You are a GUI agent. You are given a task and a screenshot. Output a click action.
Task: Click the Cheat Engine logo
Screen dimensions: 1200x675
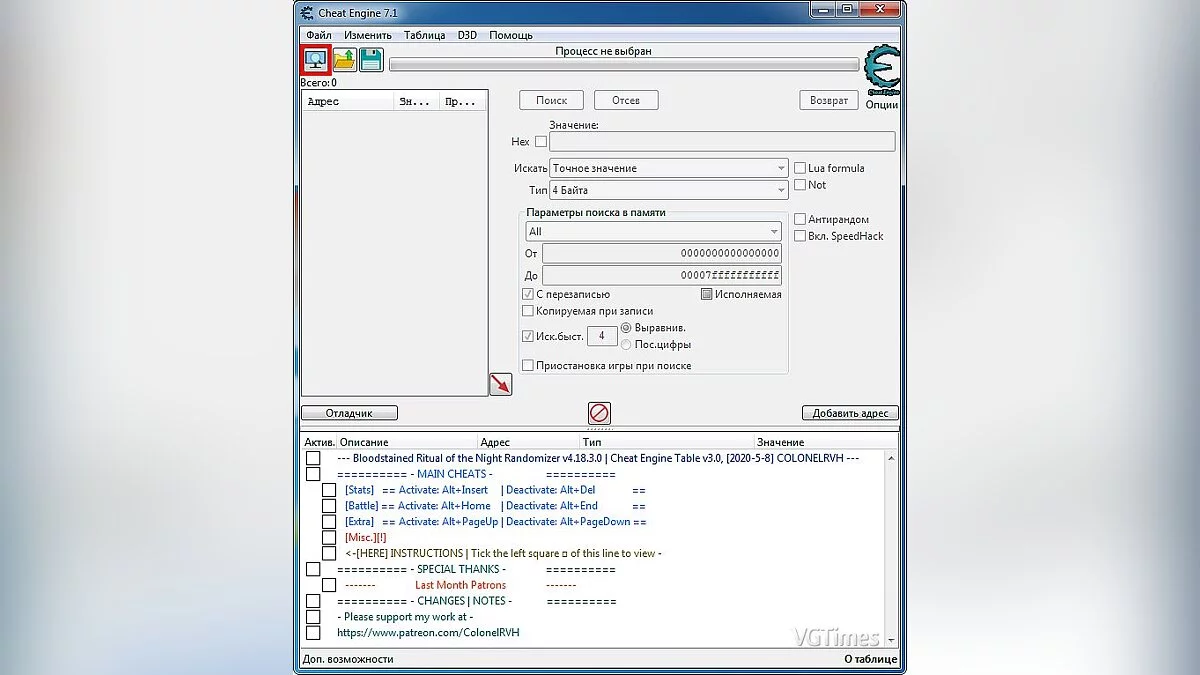(882, 69)
